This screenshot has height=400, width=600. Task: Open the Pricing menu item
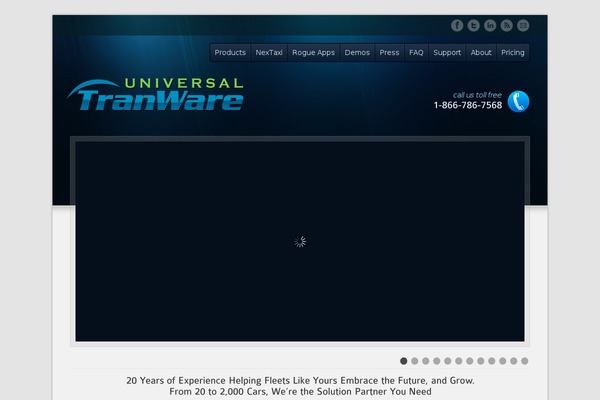pos(513,52)
